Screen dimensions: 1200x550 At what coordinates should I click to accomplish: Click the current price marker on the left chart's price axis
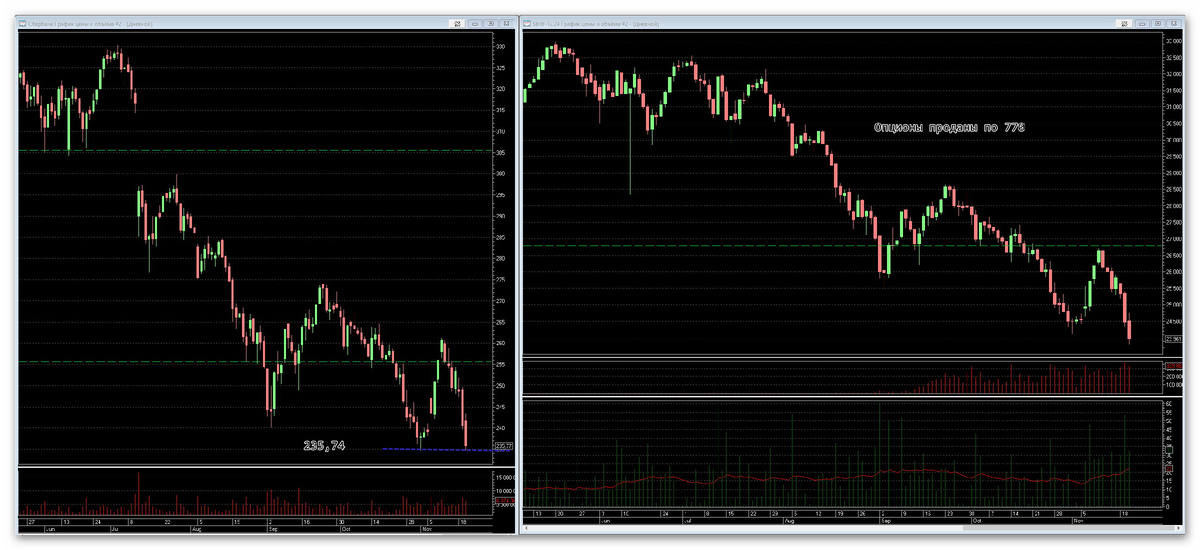pyautogui.click(x=502, y=446)
